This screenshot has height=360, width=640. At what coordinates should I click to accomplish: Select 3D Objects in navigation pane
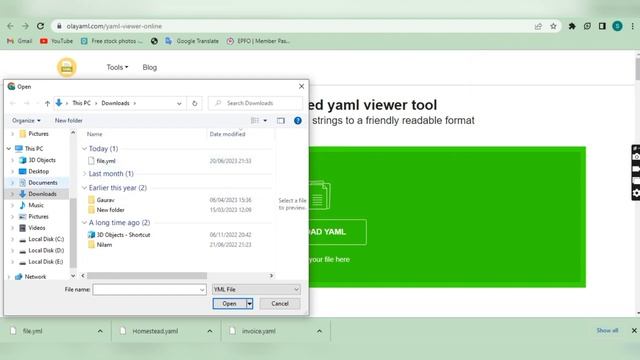coord(42,160)
